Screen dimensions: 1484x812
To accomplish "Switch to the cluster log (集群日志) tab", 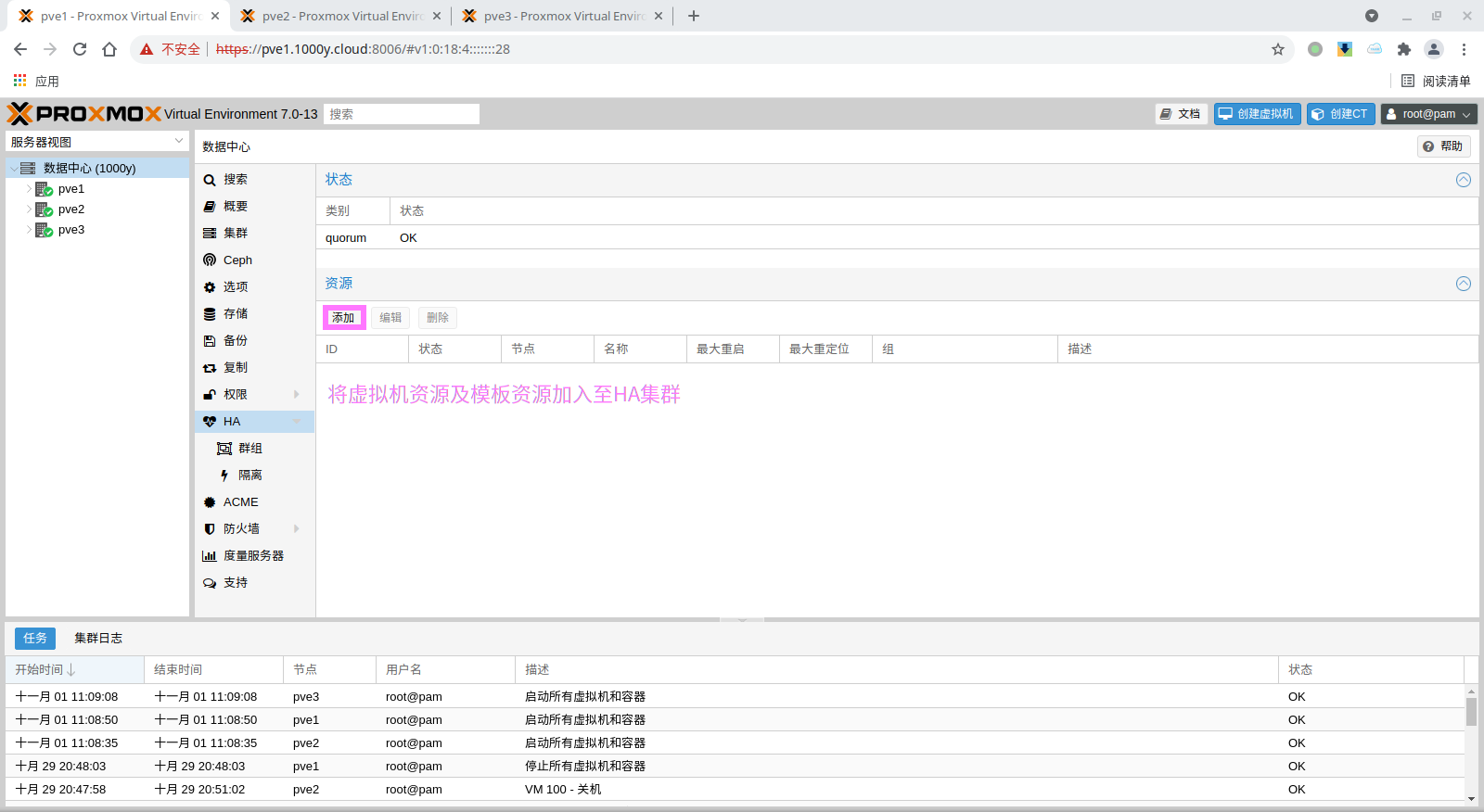I will point(98,639).
